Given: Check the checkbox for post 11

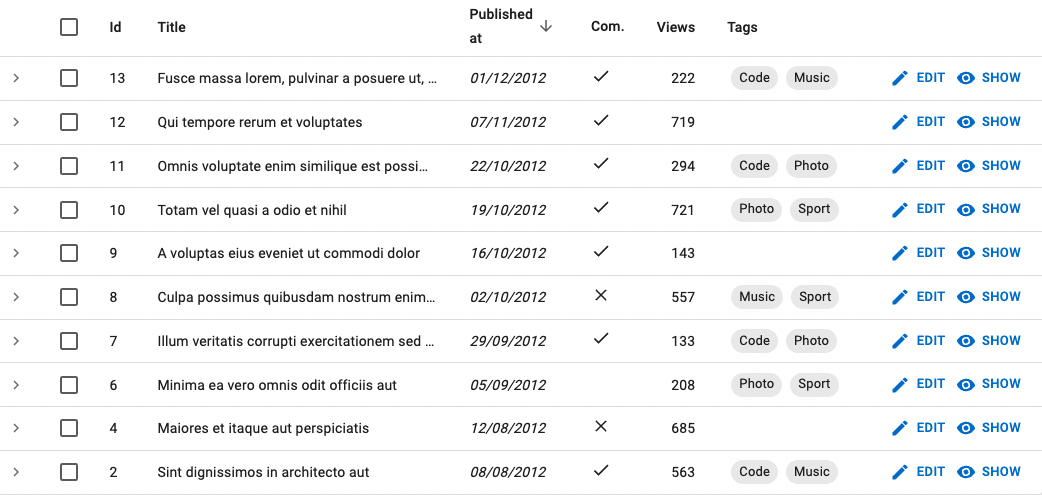Looking at the screenshot, I should [x=69, y=166].
